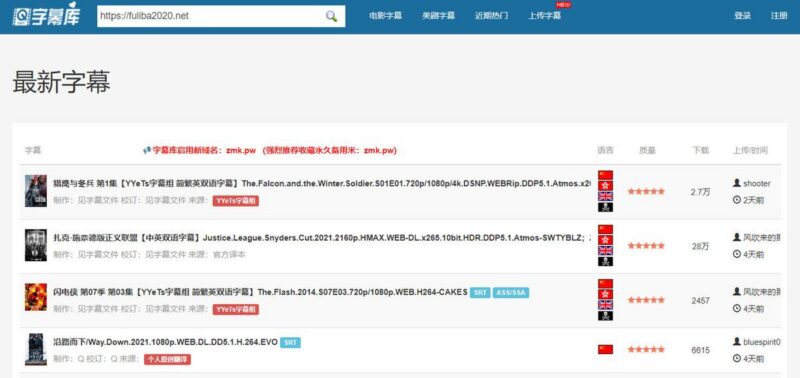This screenshot has width=800, height=378.
Task: Click the 2457 download count
Action: (x=701, y=301)
